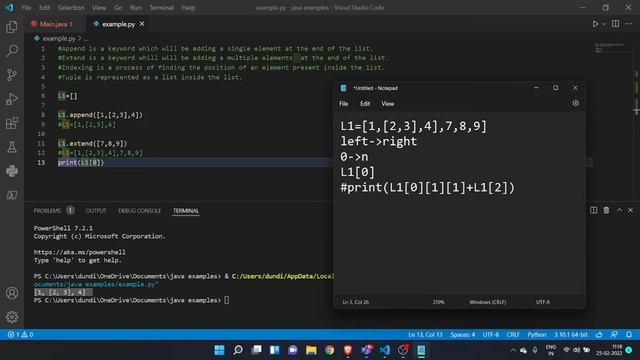
Task: Open editor More Actions ellipsis
Action: [x=629, y=24]
